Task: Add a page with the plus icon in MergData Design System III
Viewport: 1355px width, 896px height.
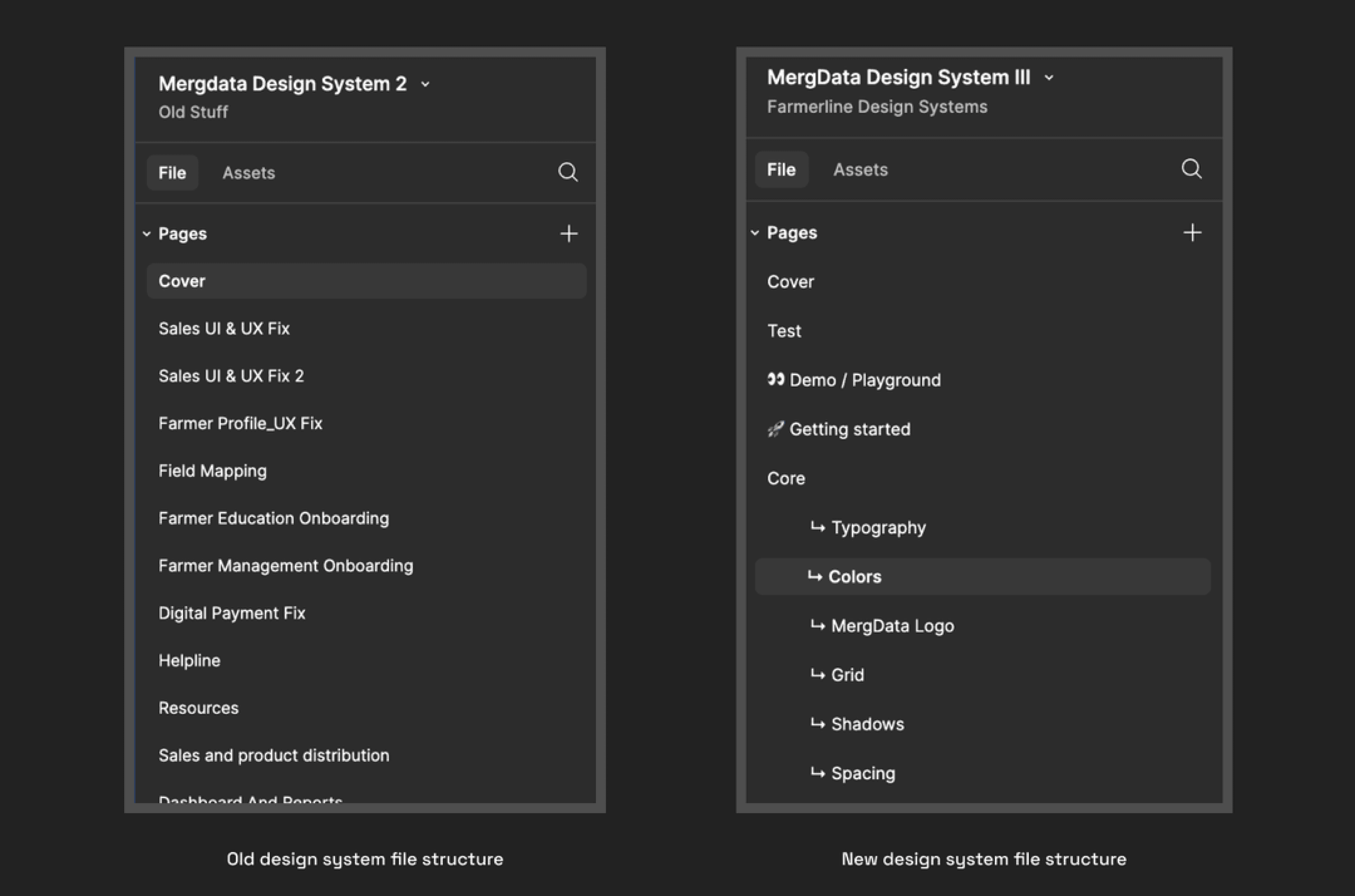Action: pyautogui.click(x=1192, y=233)
